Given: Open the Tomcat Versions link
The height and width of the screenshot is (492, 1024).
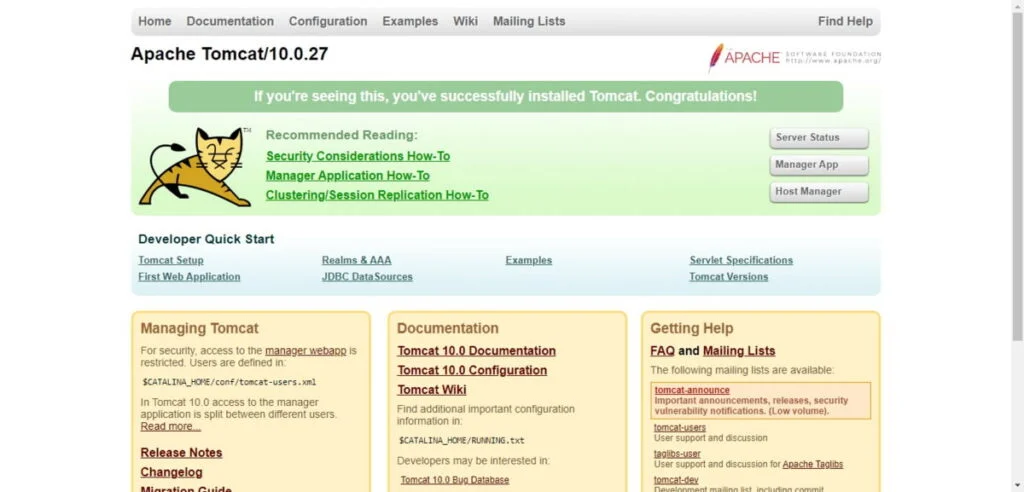Looking at the screenshot, I should (729, 276).
